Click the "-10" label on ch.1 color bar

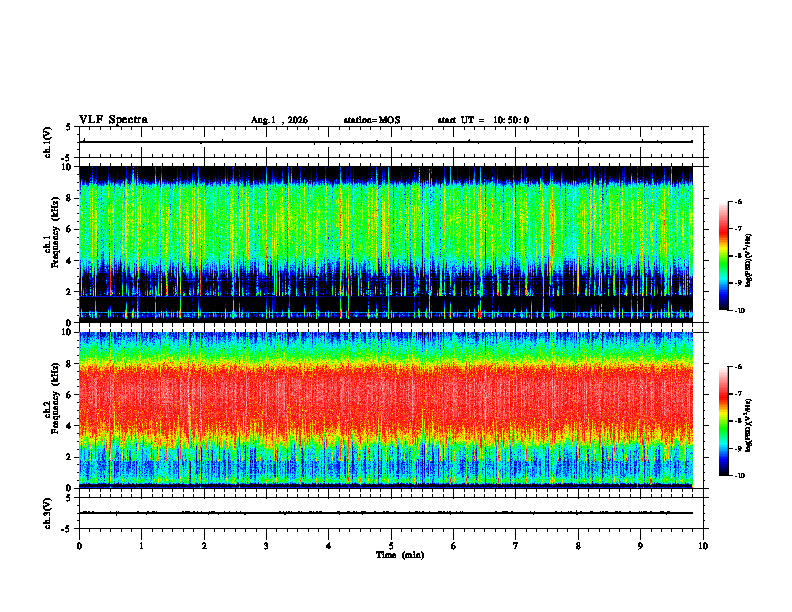[x=739, y=311]
